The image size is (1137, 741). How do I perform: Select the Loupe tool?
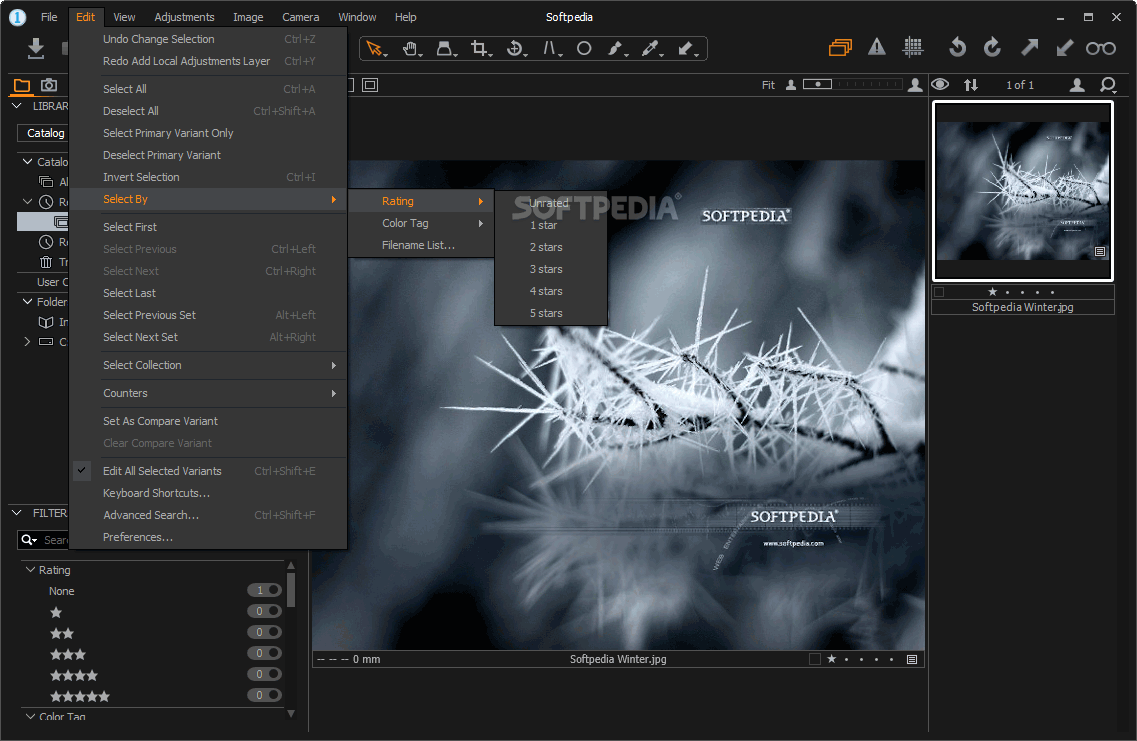pos(445,49)
